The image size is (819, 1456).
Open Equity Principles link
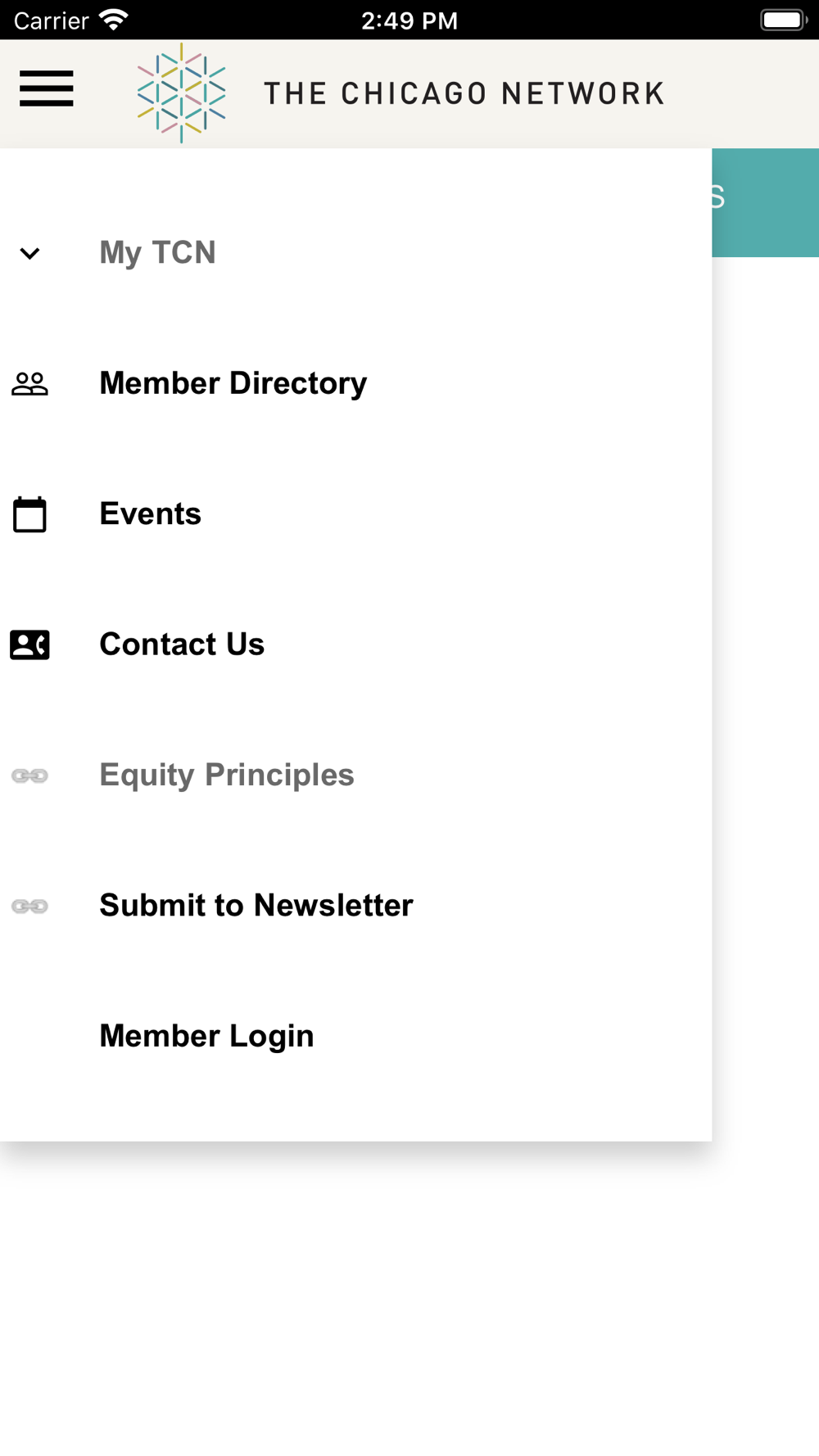[227, 775]
